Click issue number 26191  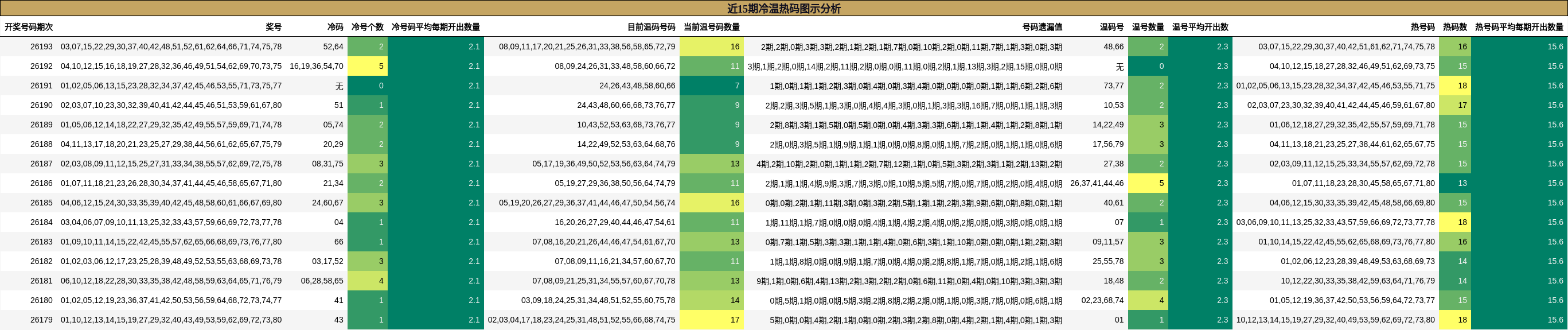coord(41,86)
